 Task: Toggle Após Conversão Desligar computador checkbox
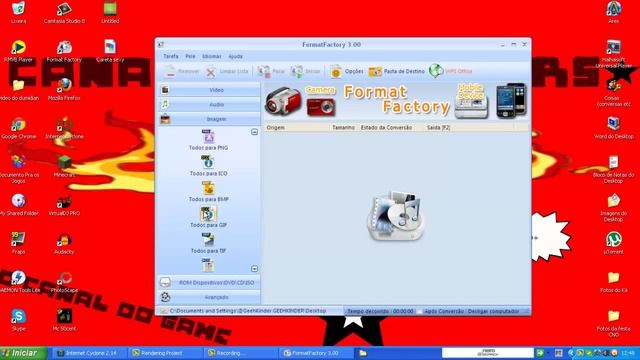tap(419, 311)
